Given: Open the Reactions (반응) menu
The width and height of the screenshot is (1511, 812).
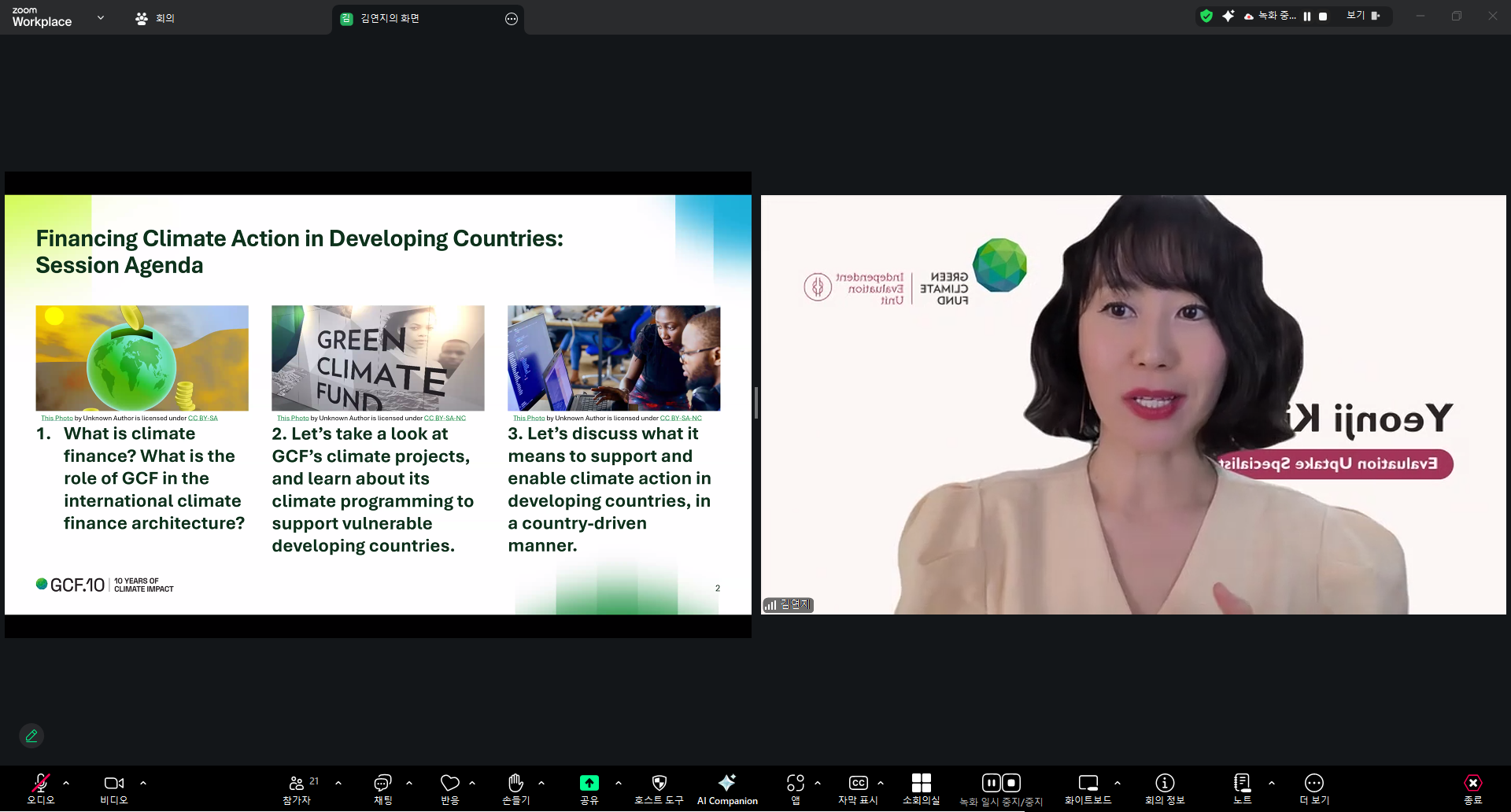Looking at the screenshot, I should click(x=449, y=788).
